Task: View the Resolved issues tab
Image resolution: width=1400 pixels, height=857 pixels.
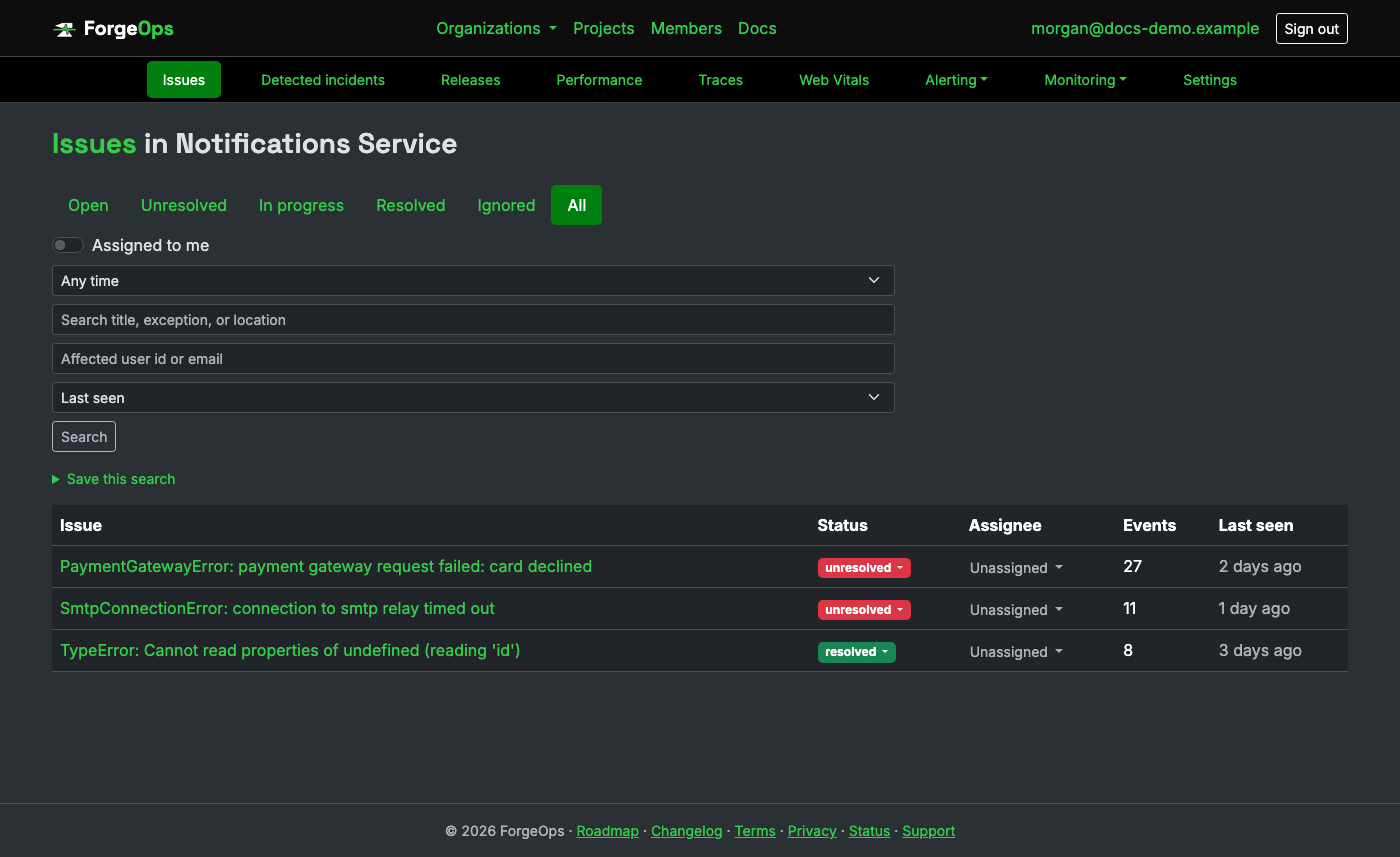Action: [410, 205]
